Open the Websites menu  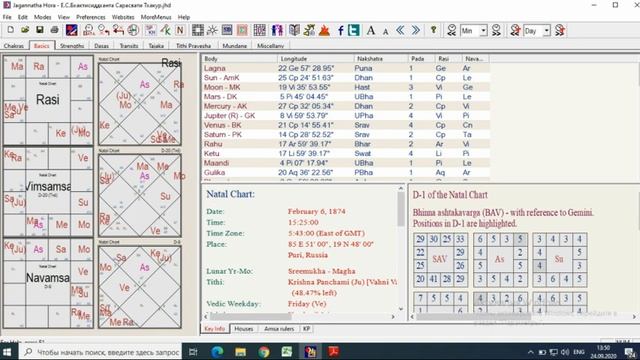pos(123,17)
